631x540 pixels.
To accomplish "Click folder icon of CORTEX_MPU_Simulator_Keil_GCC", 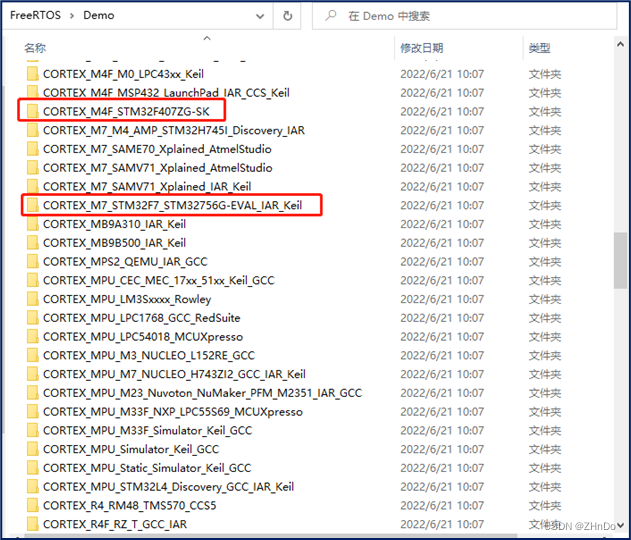I will point(33,449).
